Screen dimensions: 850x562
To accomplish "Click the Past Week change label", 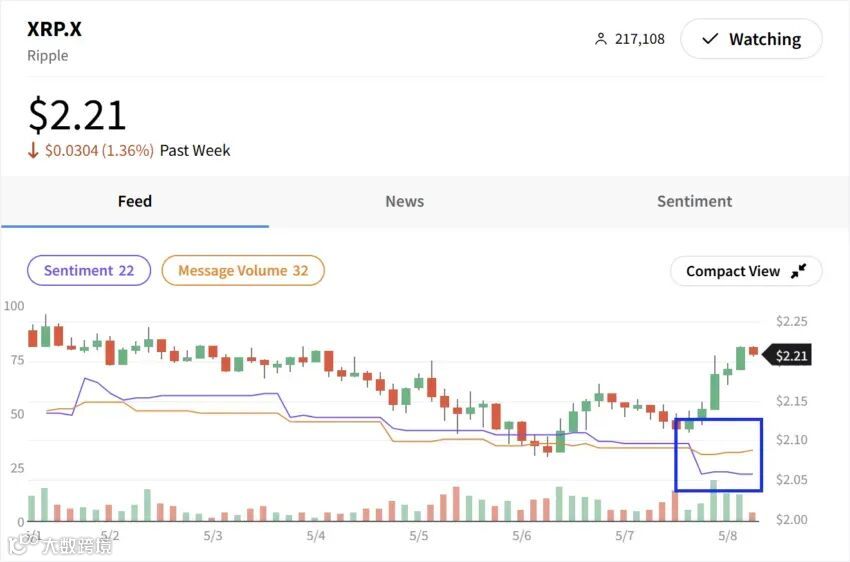I will (x=195, y=150).
